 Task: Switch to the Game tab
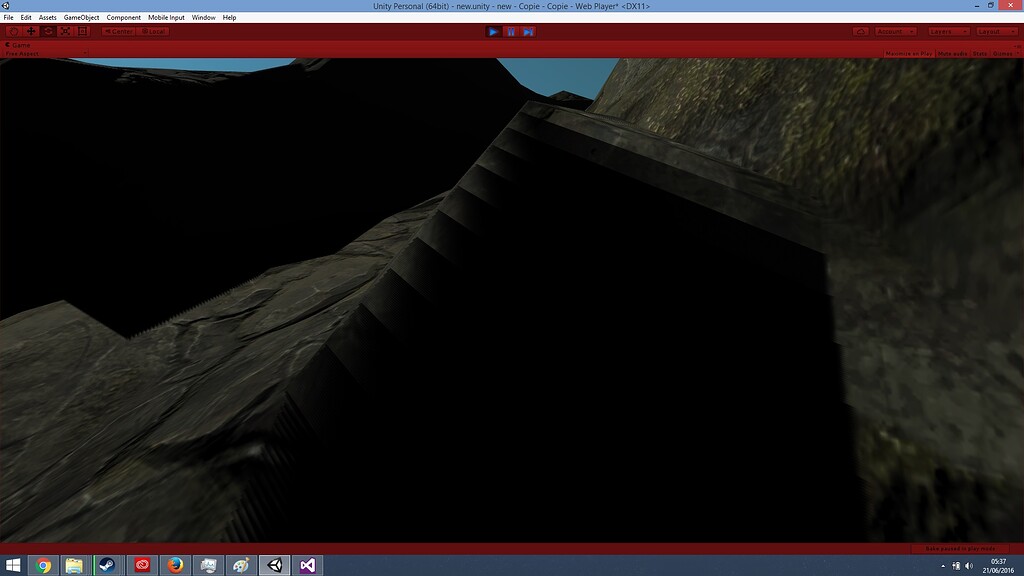[x=18, y=44]
